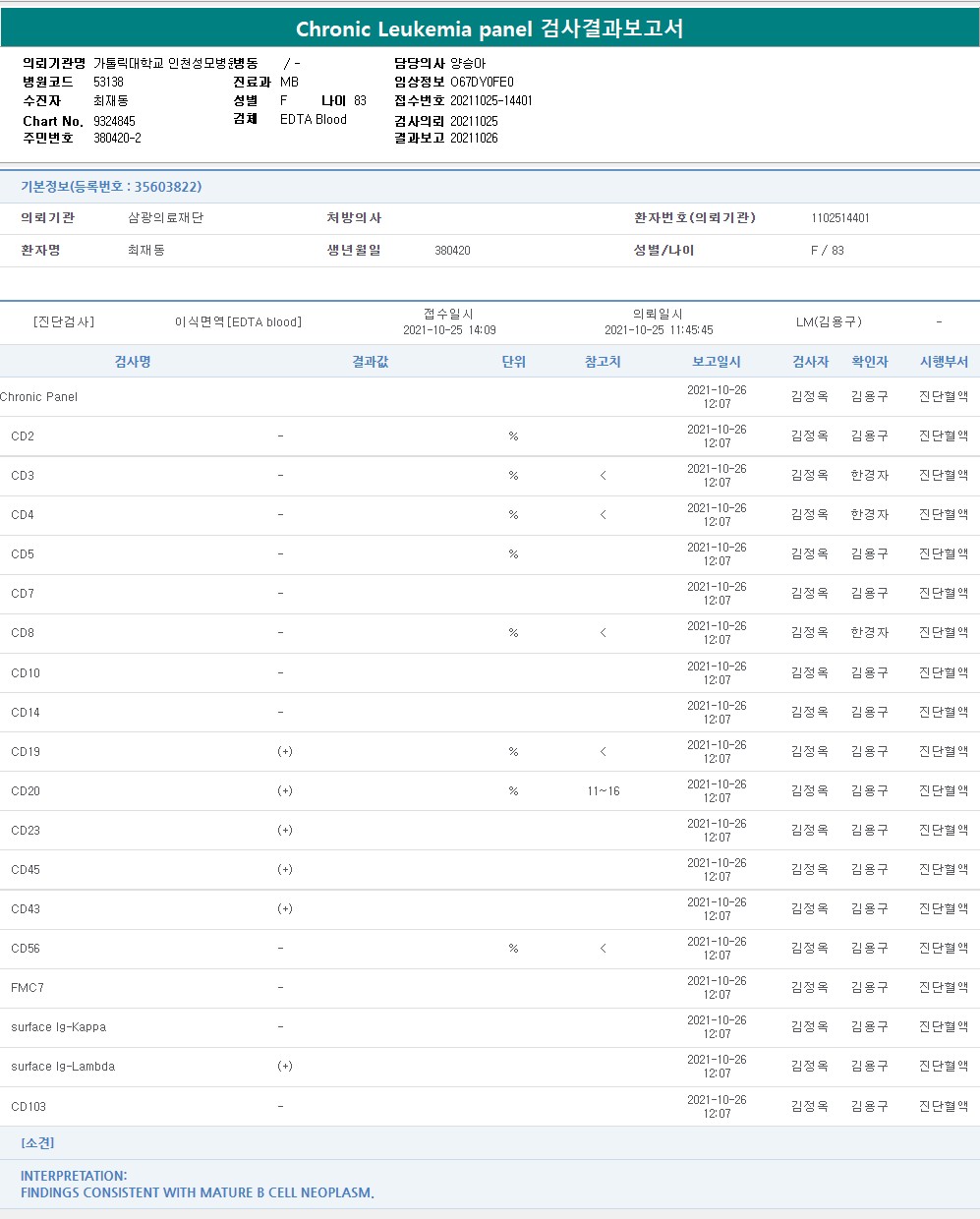The width and height of the screenshot is (980, 1219).
Task: Click the 검사명 column header
Action: tap(133, 362)
